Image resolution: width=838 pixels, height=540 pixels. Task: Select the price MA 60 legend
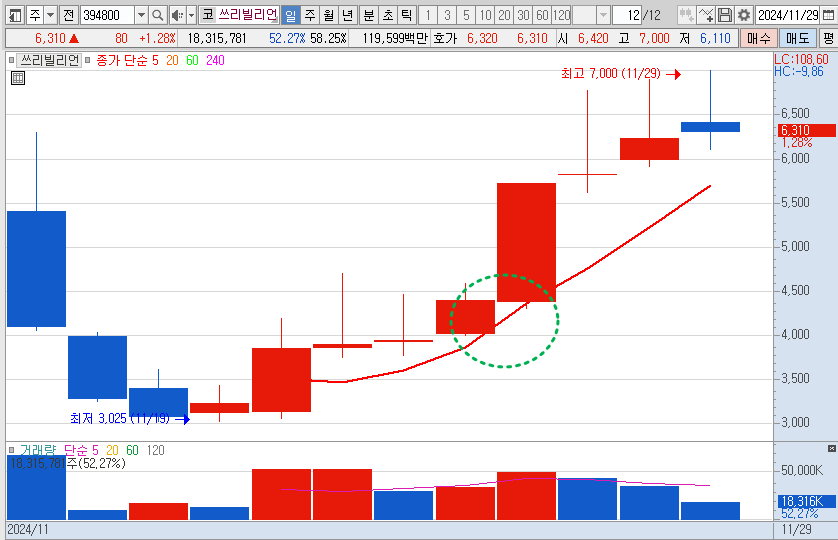[192, 60]
